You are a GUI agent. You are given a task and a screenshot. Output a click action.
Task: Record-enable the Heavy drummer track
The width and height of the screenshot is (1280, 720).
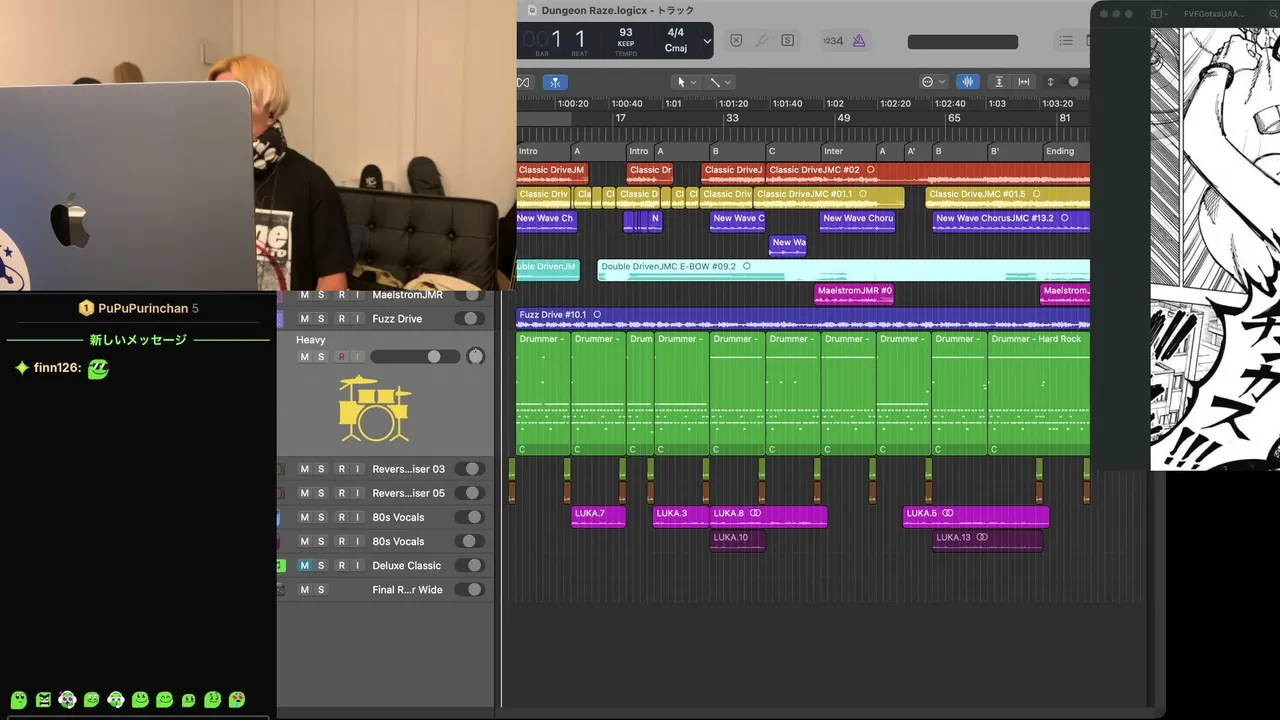pos(341,357)
